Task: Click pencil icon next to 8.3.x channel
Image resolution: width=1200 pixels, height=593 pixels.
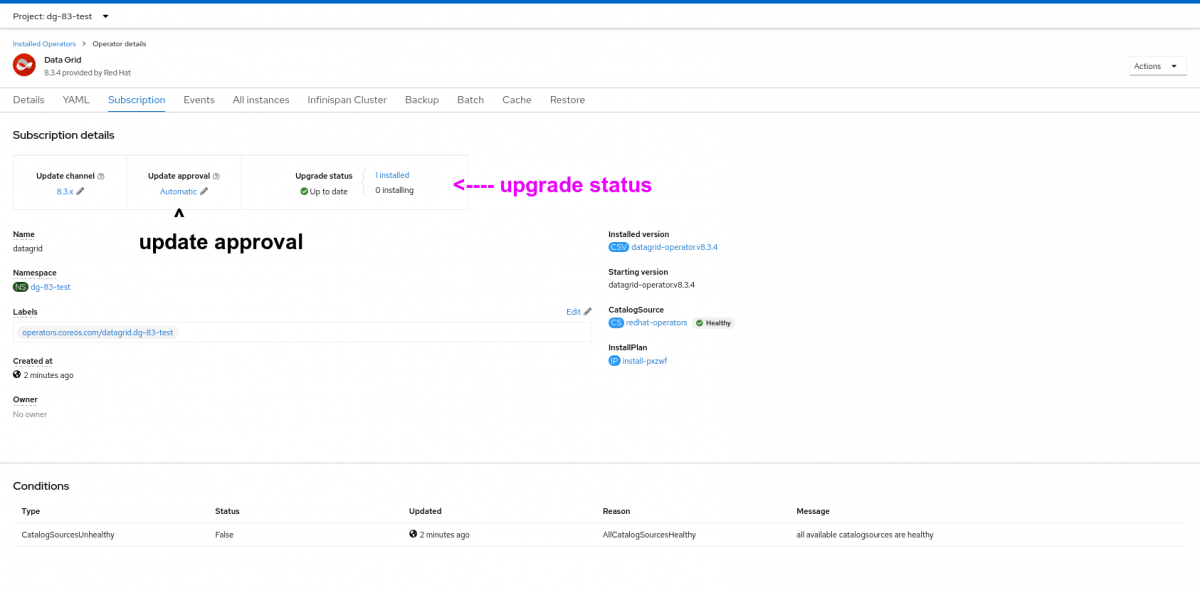Action: [x=81, y=191]
